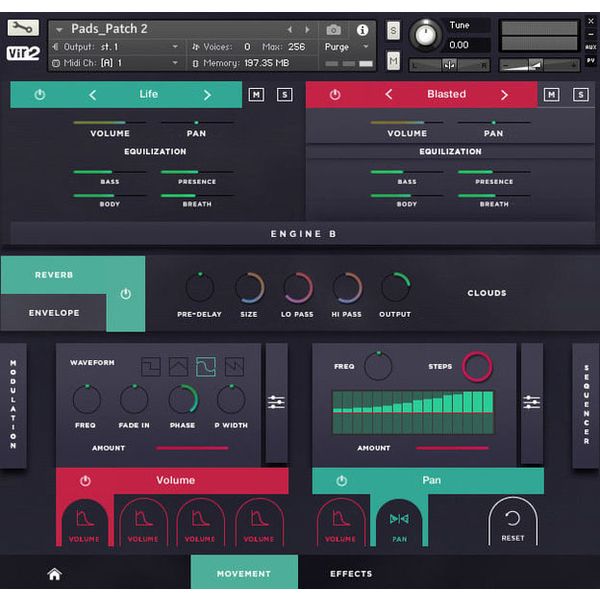
Task: Go to next patch with right arrow
Action: tap(307, 29)
